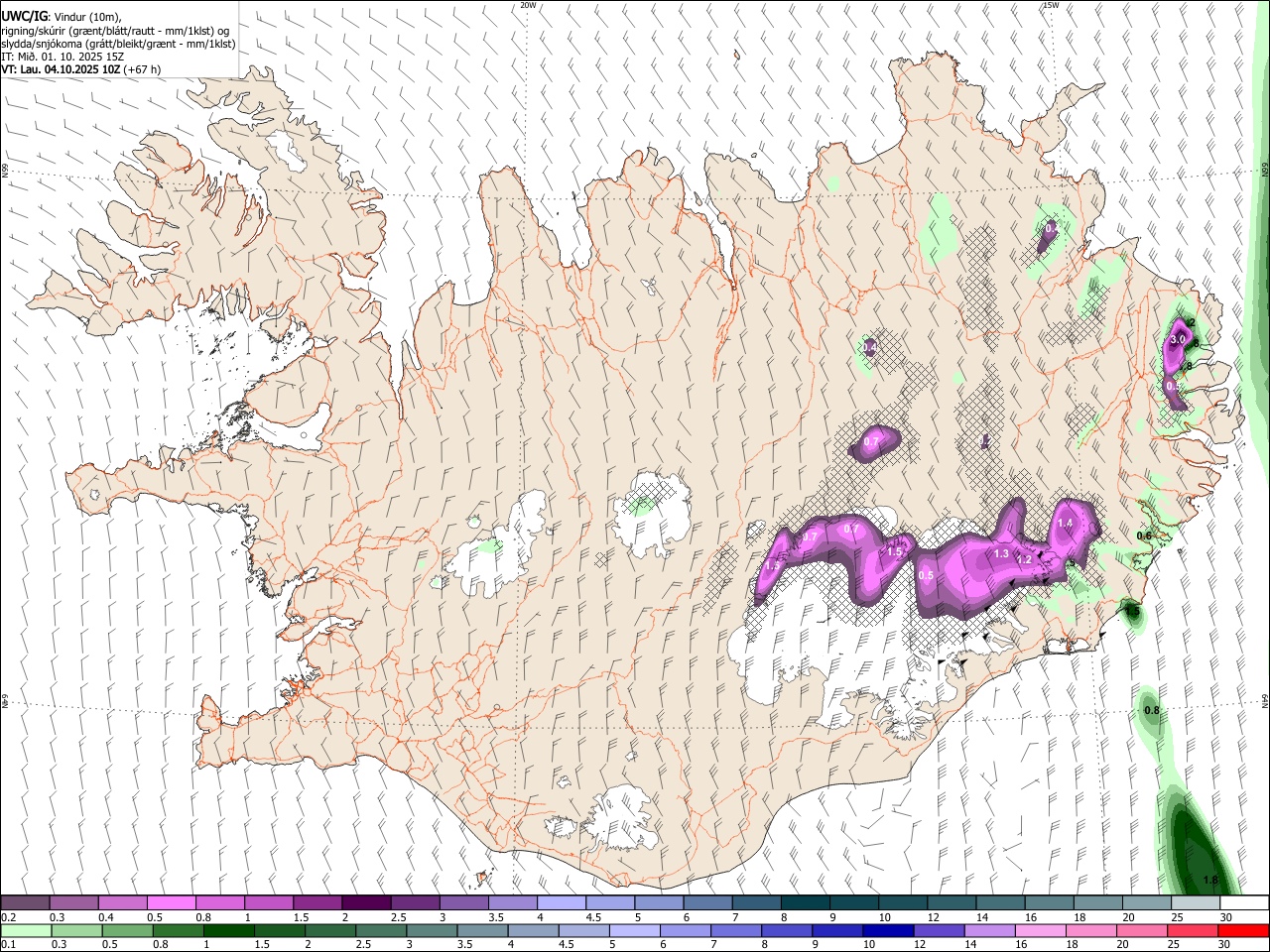This screenshot has width=1270, height=952.
Task: Click the 0.1 label on the rain scale
Action: pyautogui.click(x=9, y=944)
